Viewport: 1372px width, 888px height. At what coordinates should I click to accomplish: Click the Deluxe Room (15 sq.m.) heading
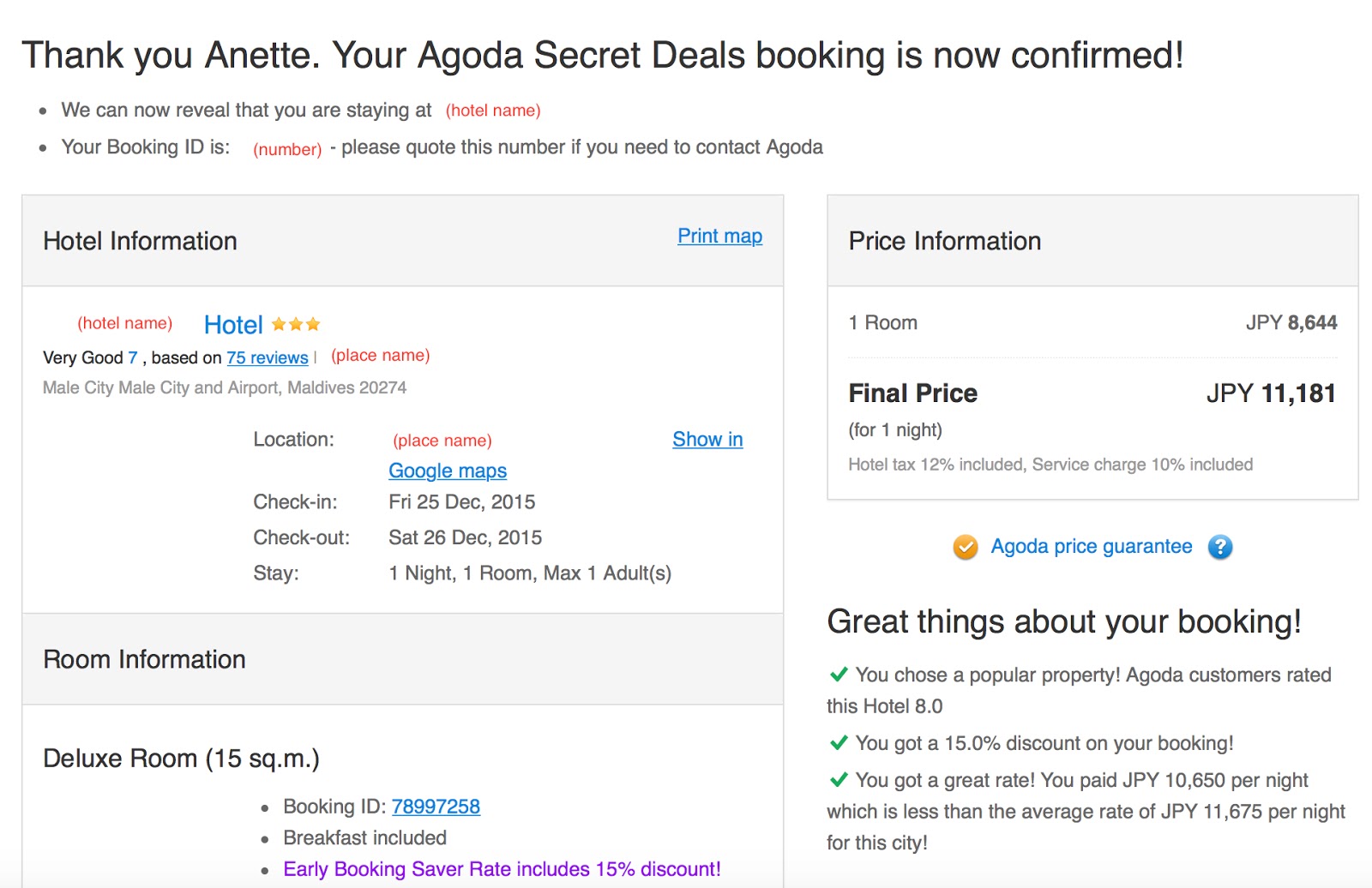181,759
